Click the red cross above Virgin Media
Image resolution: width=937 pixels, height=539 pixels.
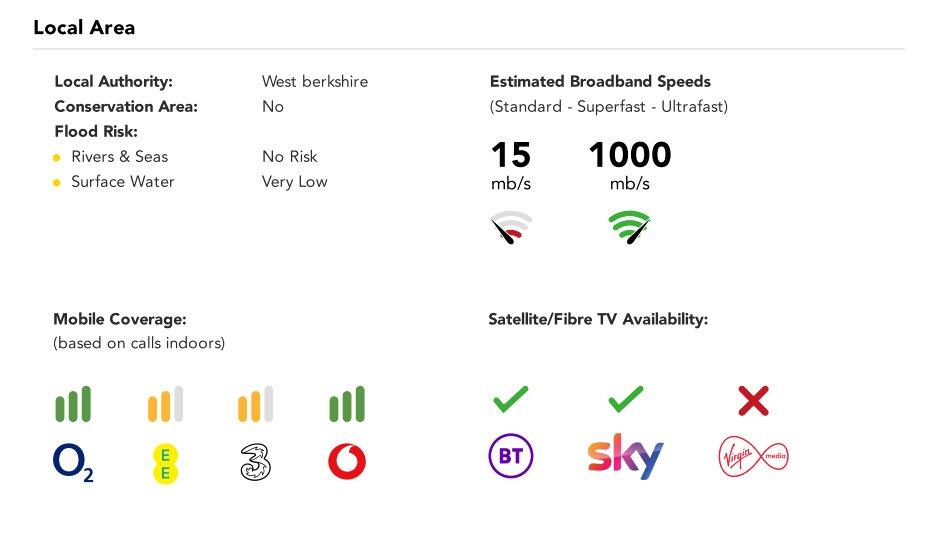tap(753, 401)
